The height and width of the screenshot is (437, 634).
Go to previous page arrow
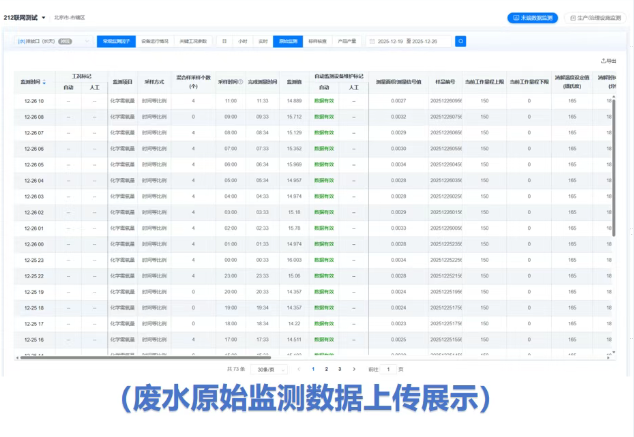(x=298, y=369)
